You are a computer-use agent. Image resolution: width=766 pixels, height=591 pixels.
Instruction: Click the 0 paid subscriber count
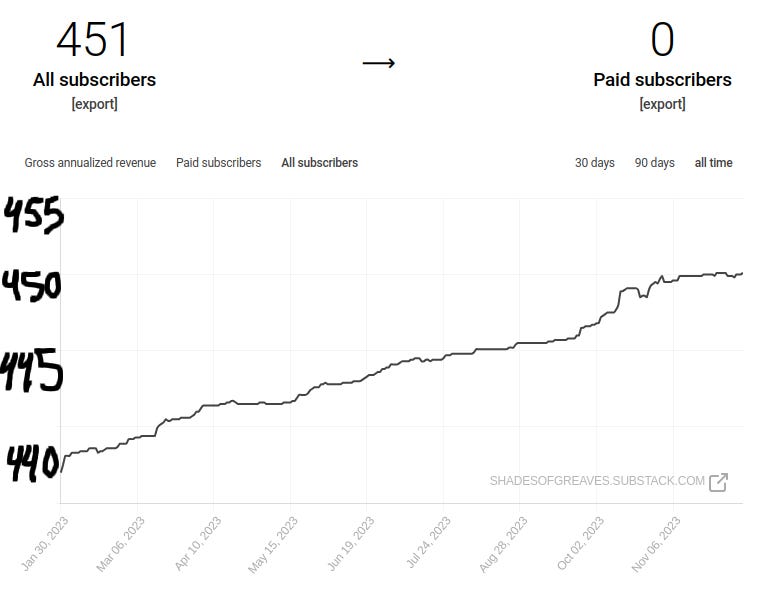(x=662, y=40)
